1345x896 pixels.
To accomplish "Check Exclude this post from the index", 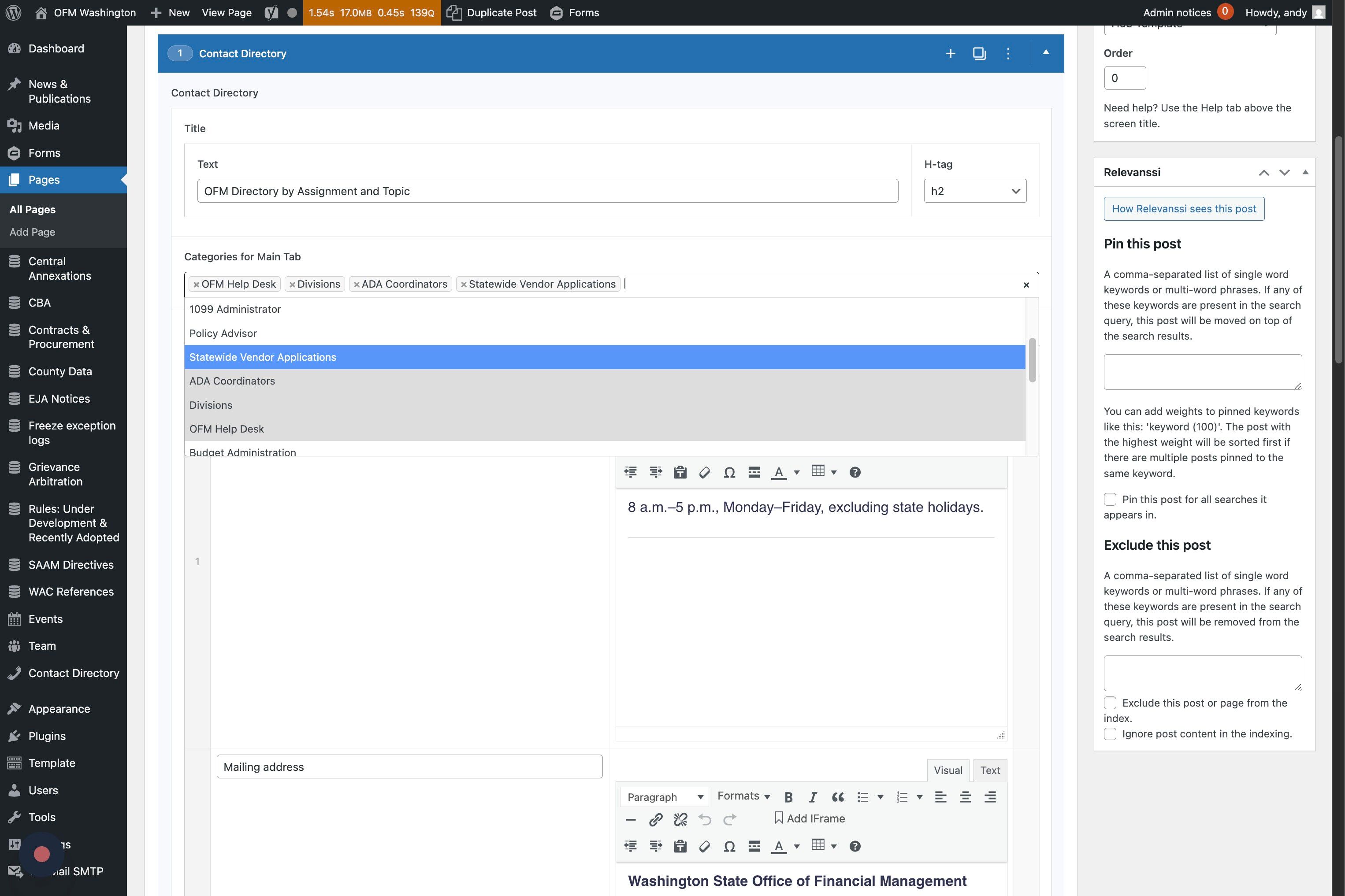I will coord(1110,703).
